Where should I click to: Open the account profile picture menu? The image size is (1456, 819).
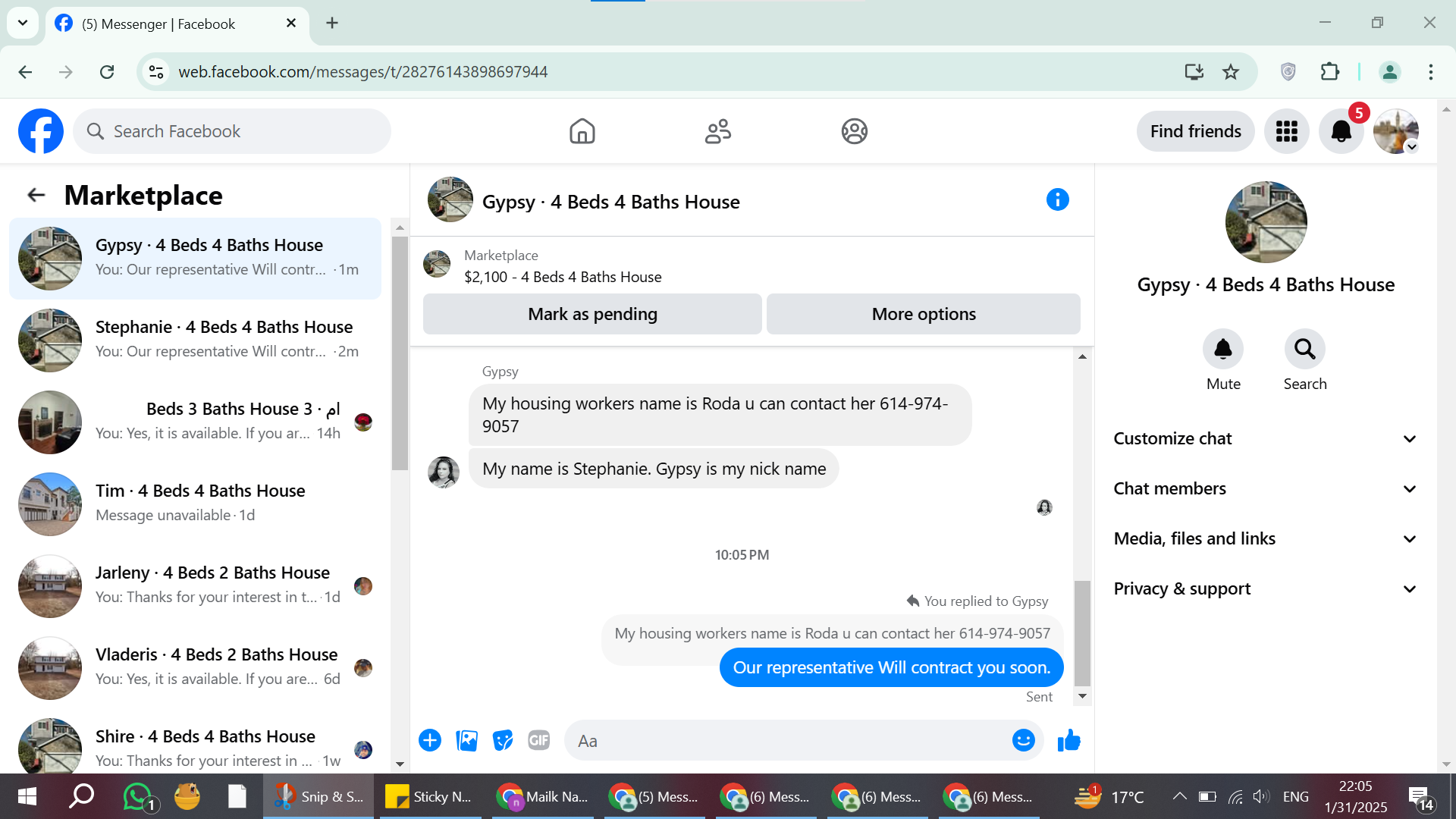[1396, 131]
